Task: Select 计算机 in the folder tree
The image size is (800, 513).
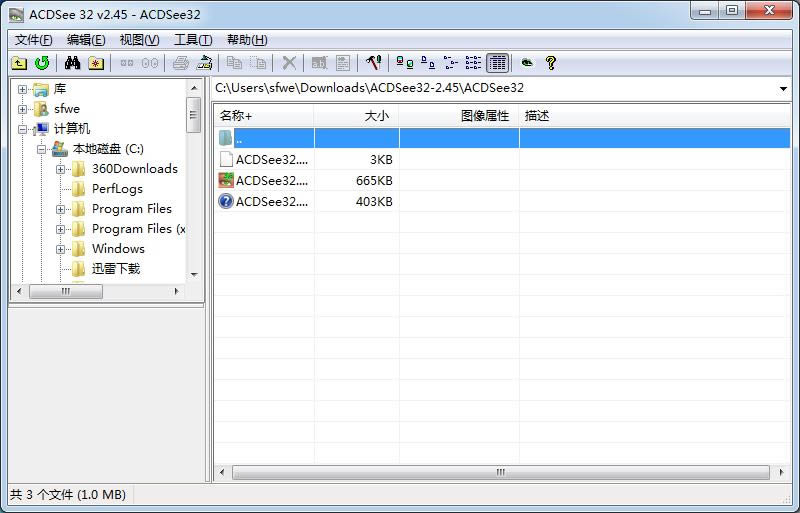Action: pos(72,129)
